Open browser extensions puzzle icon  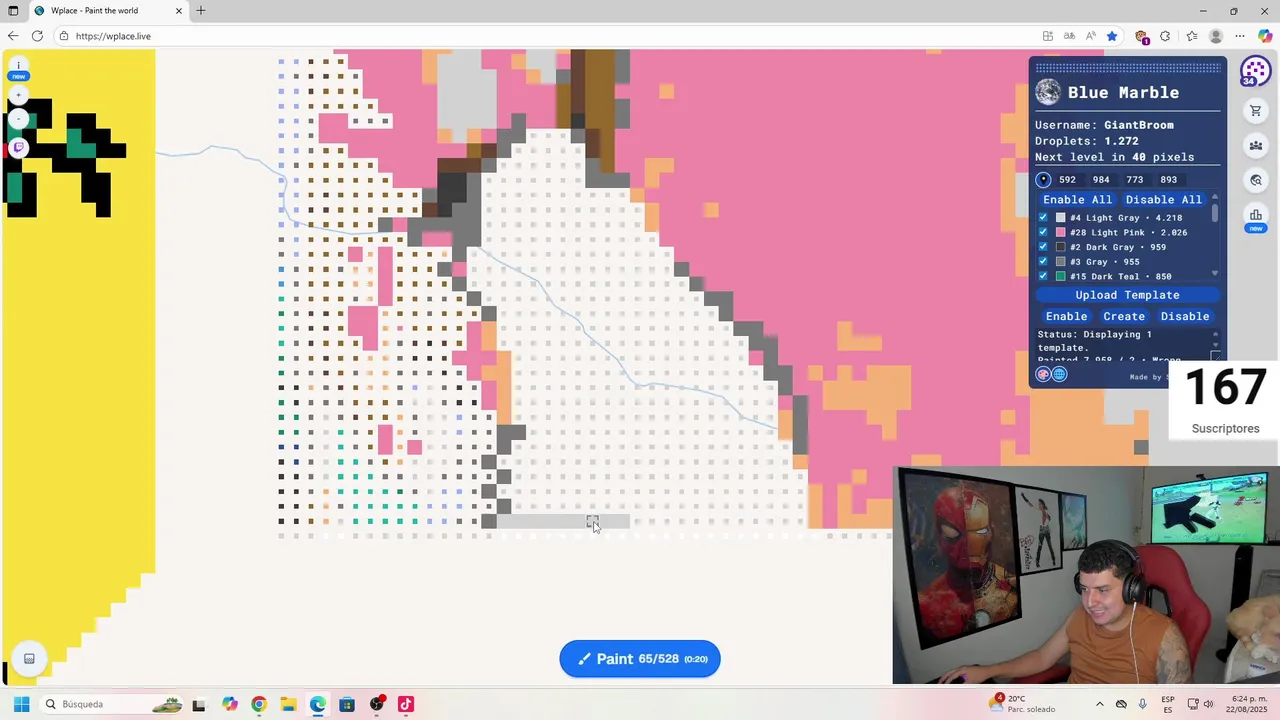[x=1165, y=36]
